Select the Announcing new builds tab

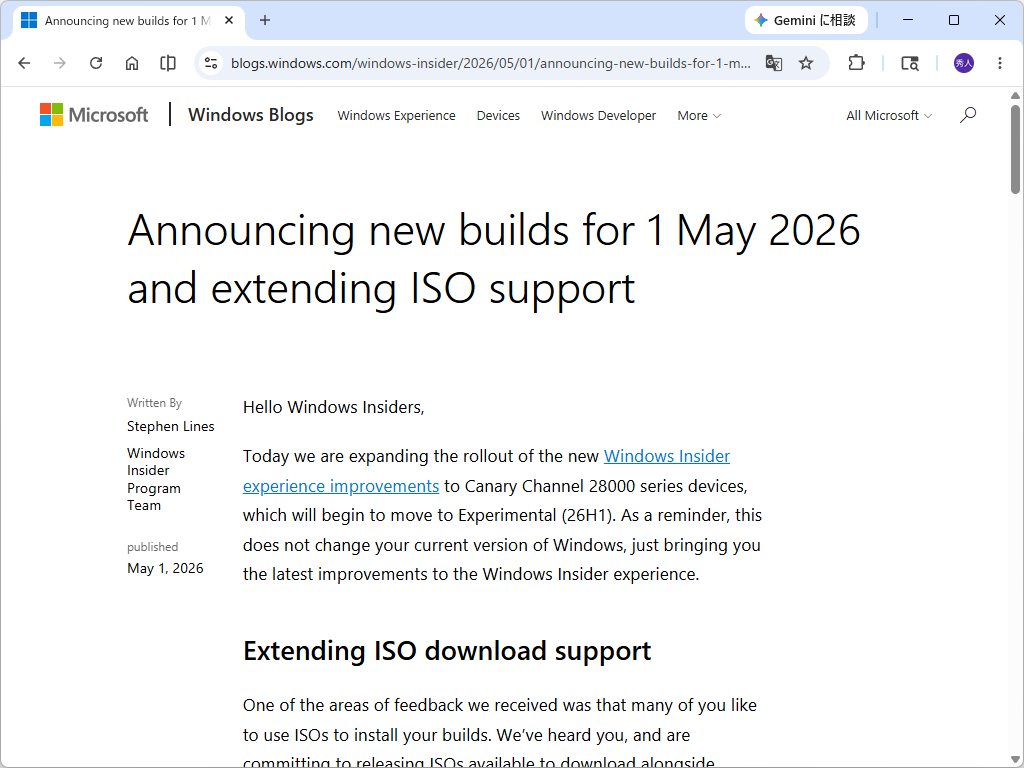click(128, 21)
